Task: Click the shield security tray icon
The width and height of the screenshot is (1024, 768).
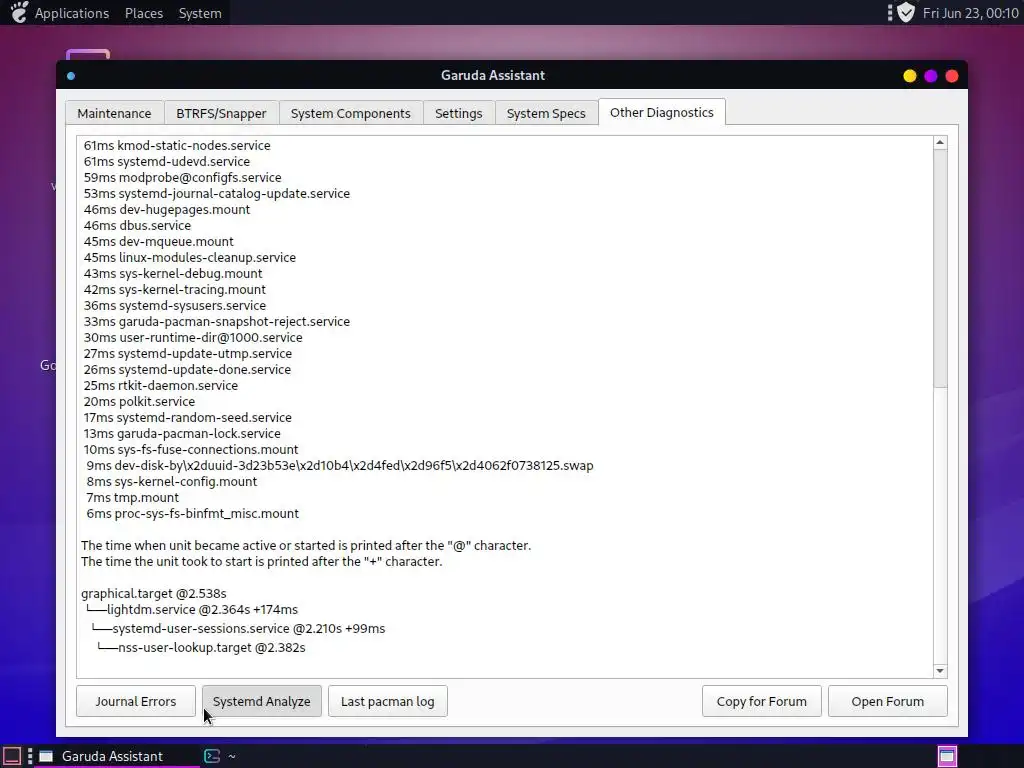Action: coord(906,12)
